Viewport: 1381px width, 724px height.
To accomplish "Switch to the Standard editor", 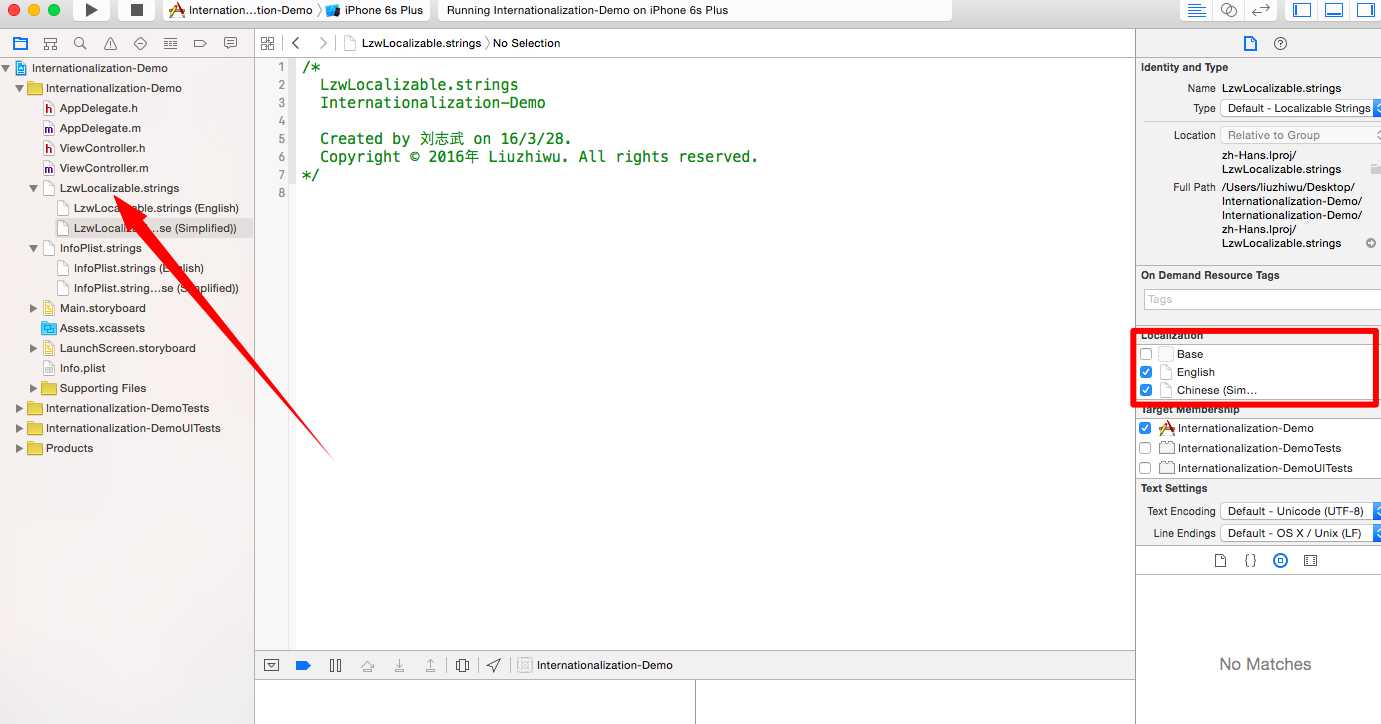I will coord(1197,10).
